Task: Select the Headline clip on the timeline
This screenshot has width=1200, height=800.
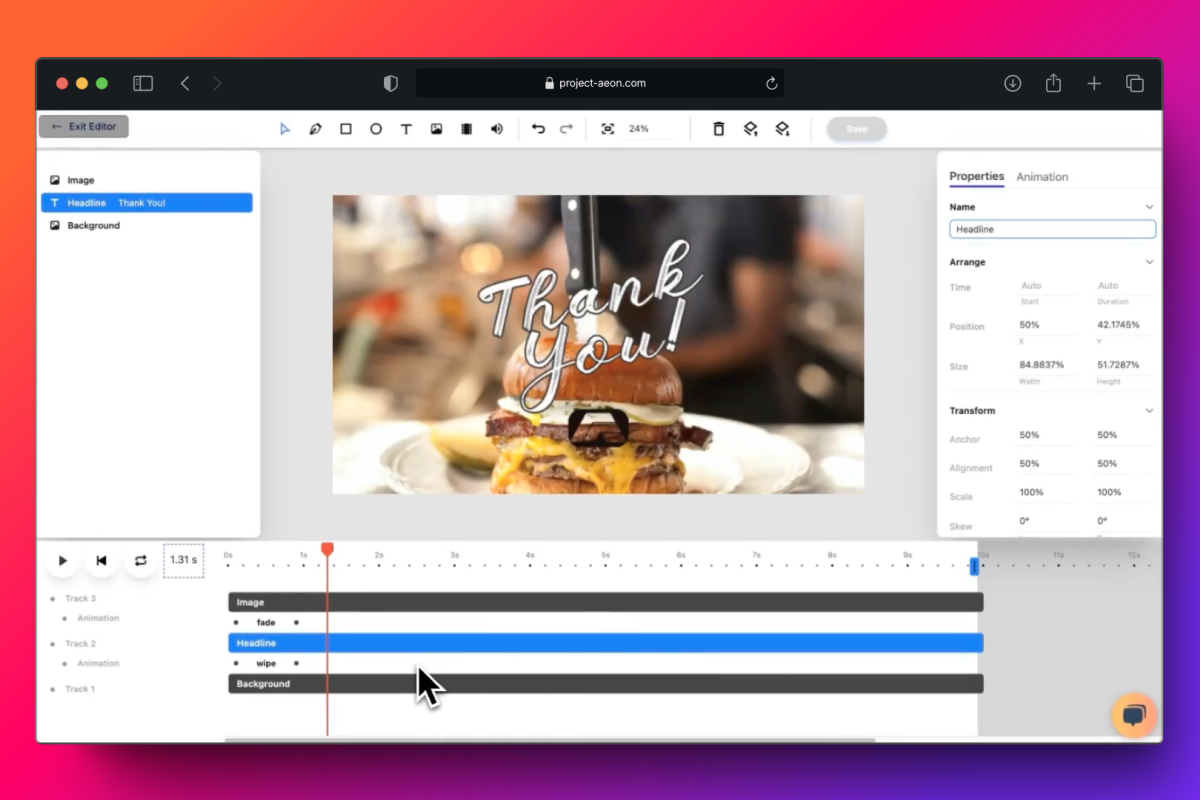Action: click(605, 643)
